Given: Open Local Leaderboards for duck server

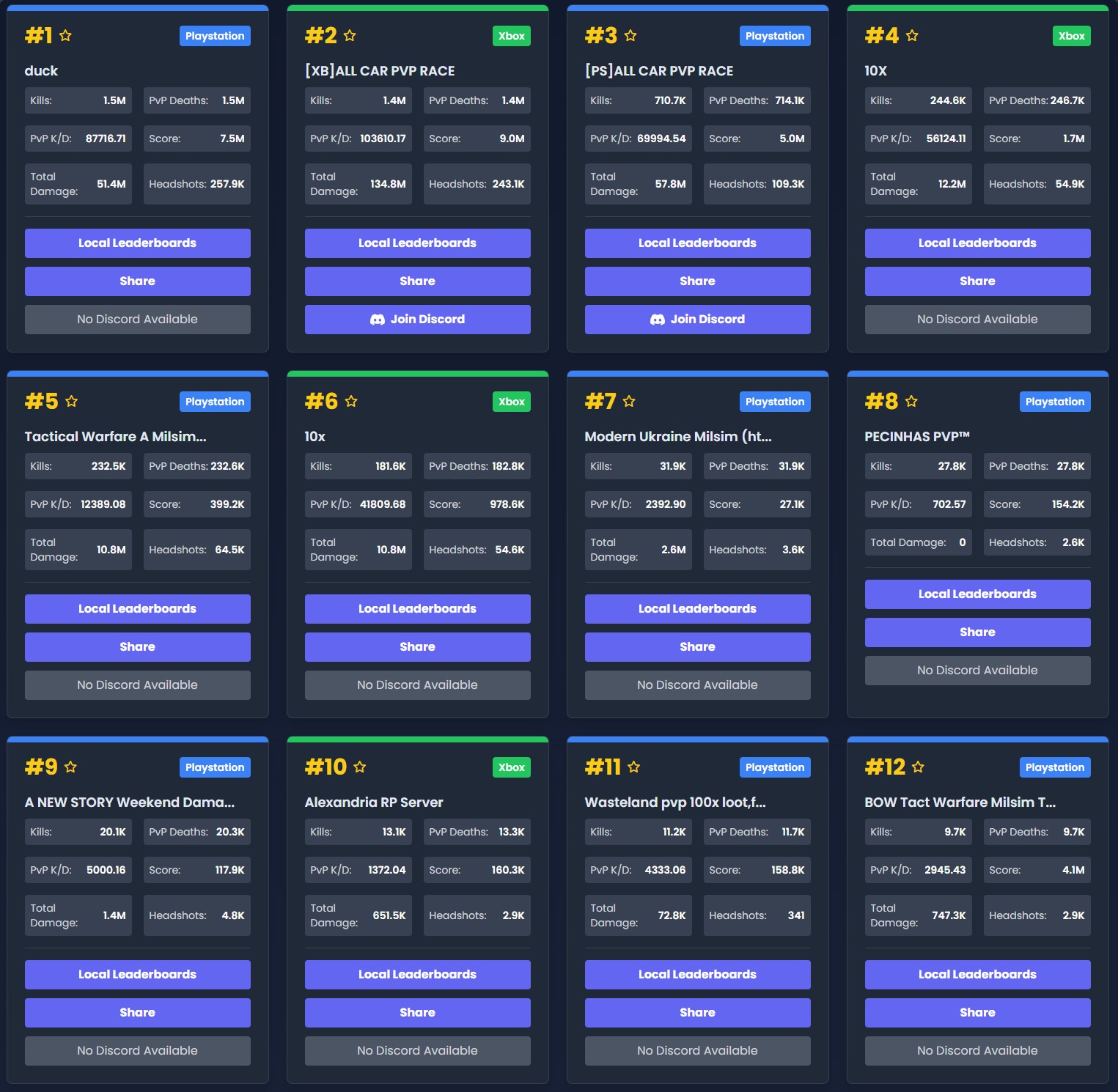Looking at the screenshot, I should [x=138, y=243].
